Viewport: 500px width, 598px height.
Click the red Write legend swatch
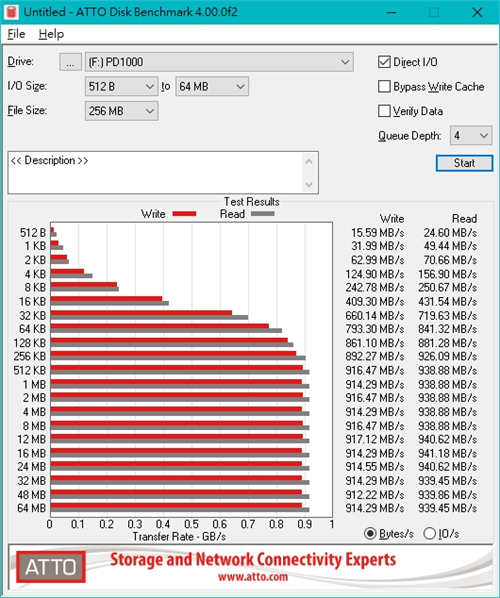click(x=184, y=214)
